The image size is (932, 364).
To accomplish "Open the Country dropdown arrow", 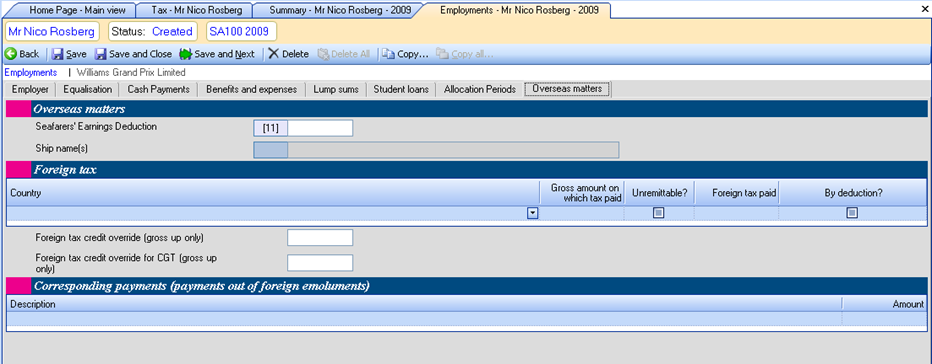I will pyautogui.click(x=533, y=213).
